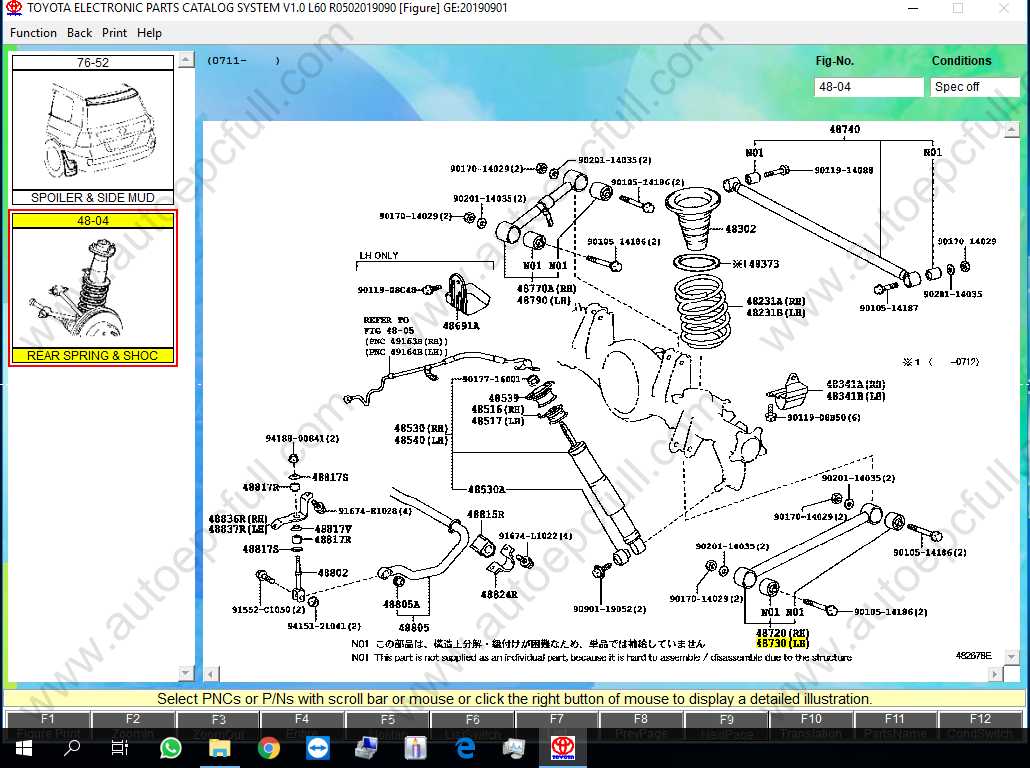Open TeamViewer from the taskbar
The height and width of the screenshot is (768, 1030).
[318, 748]
